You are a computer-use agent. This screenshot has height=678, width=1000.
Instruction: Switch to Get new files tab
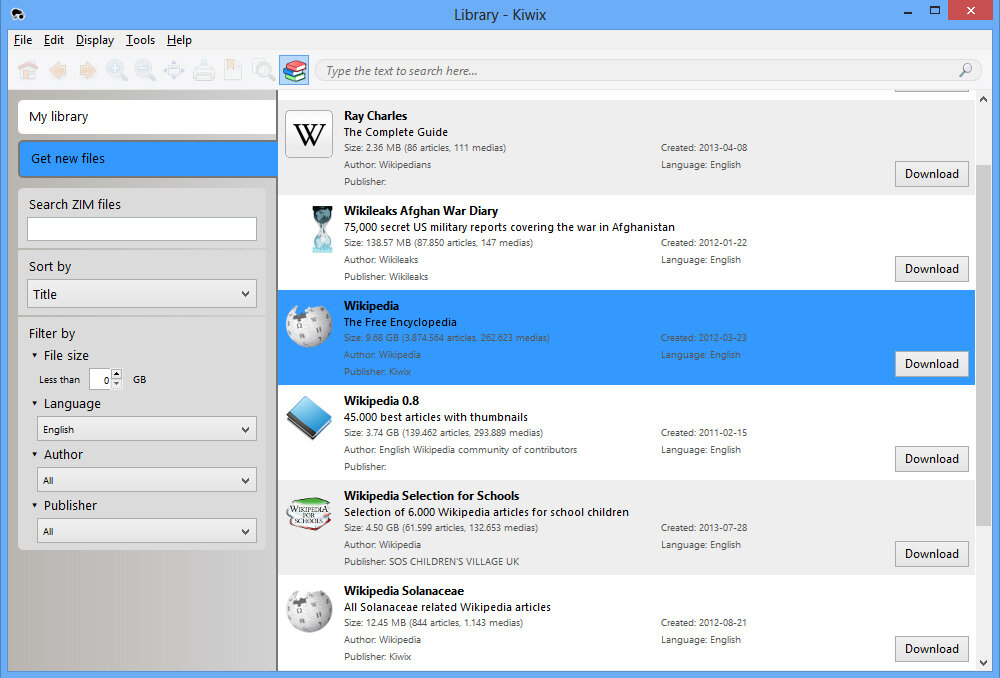(x=147, y=159)
